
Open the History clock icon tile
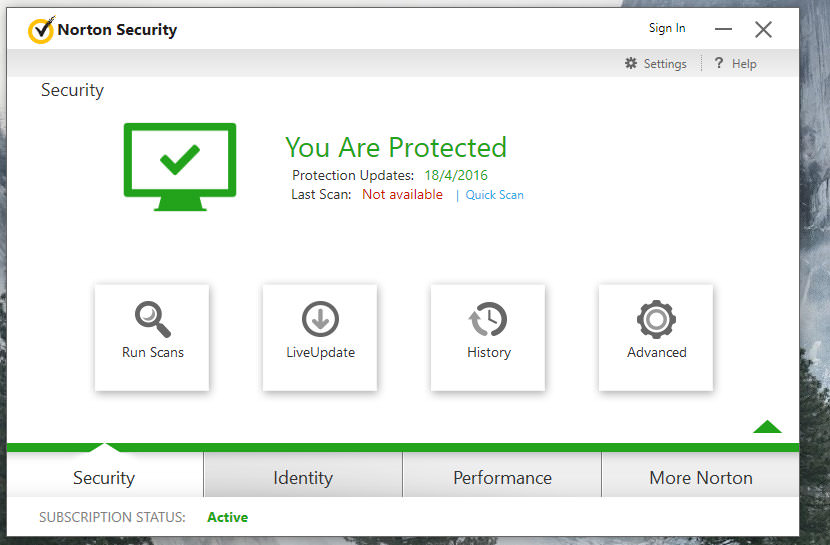click(x=488, y=338)
